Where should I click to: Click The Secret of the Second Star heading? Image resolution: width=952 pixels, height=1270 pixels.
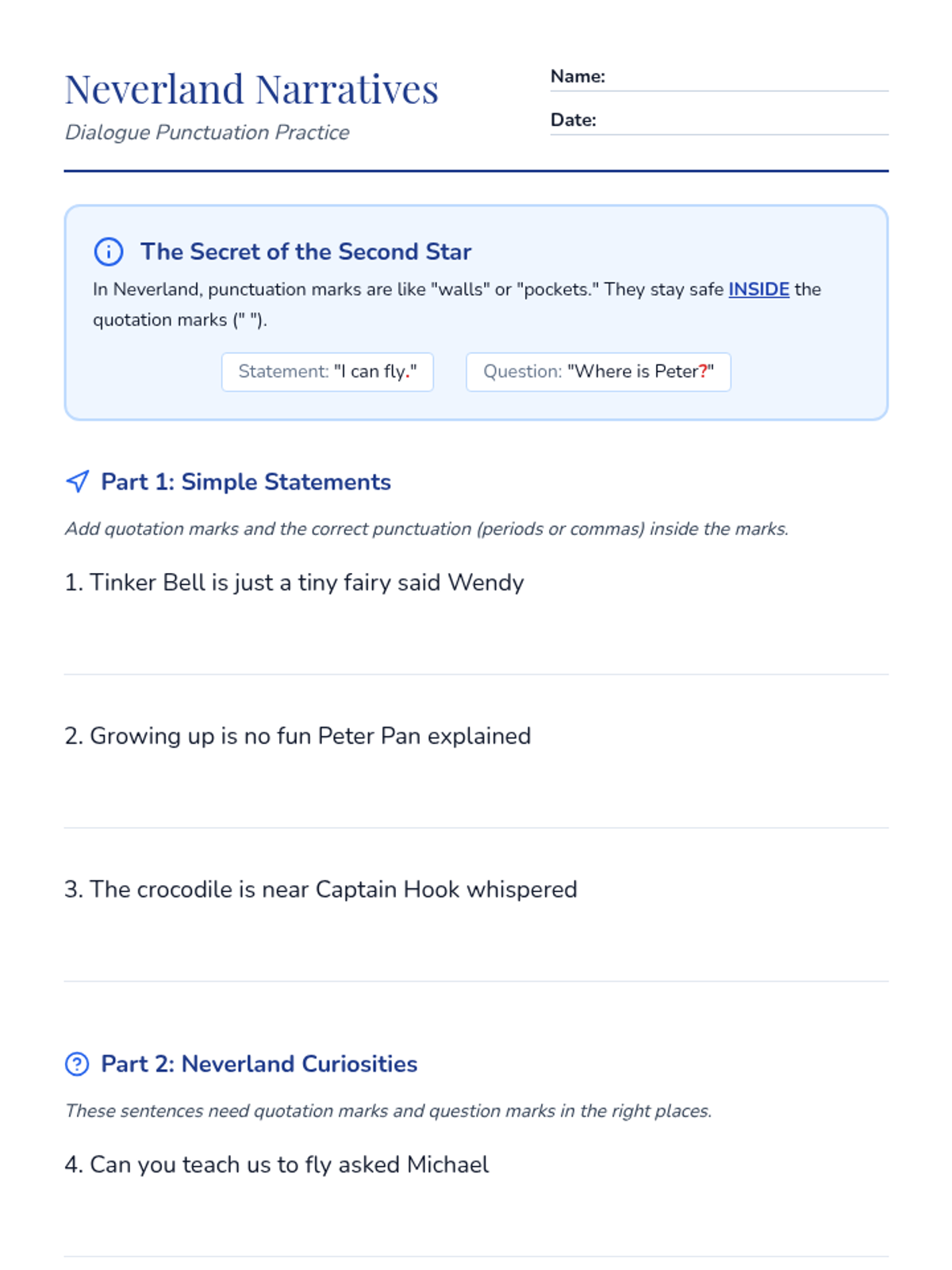coord(305,252)
